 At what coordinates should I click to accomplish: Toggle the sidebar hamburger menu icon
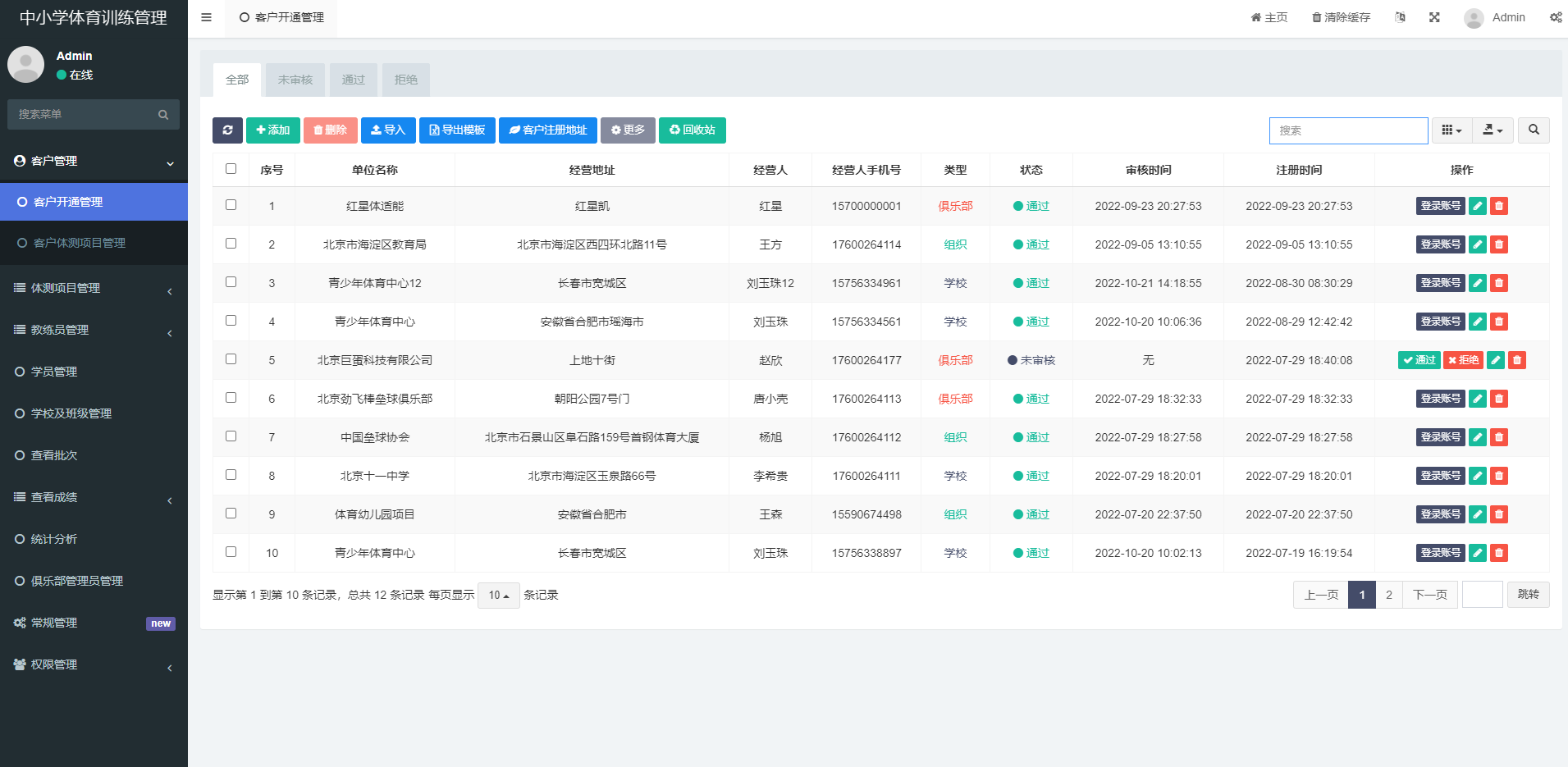click(207, 17)
